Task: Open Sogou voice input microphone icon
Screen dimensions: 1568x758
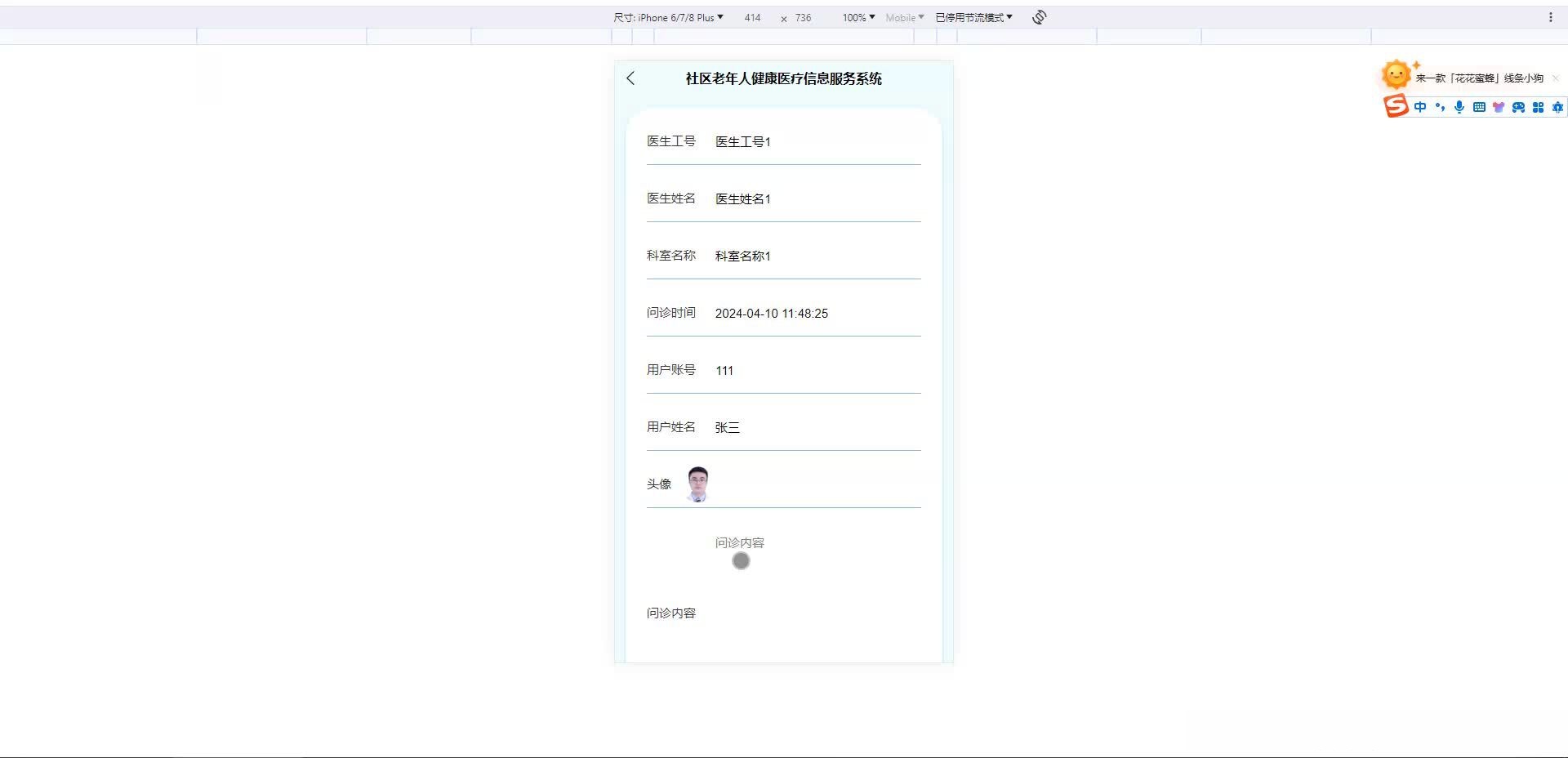Action: tap(1459, 107)
